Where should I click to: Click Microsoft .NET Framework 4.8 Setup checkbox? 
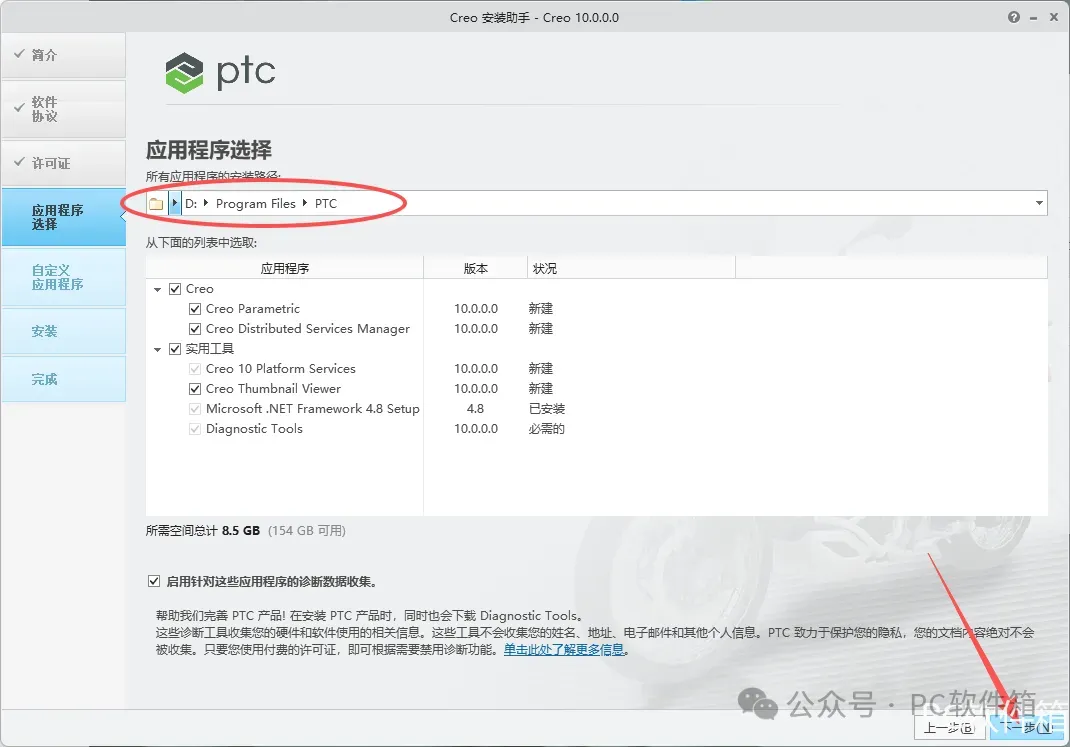(x=194, y=409)
